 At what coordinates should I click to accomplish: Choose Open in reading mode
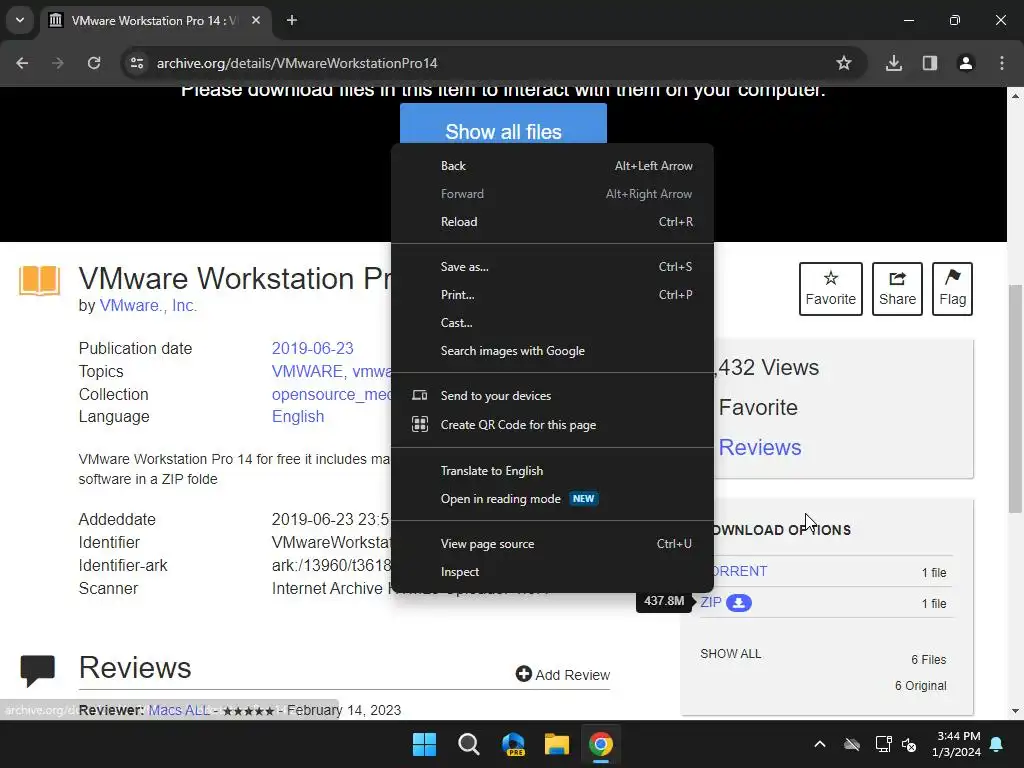tap(552, 499)
